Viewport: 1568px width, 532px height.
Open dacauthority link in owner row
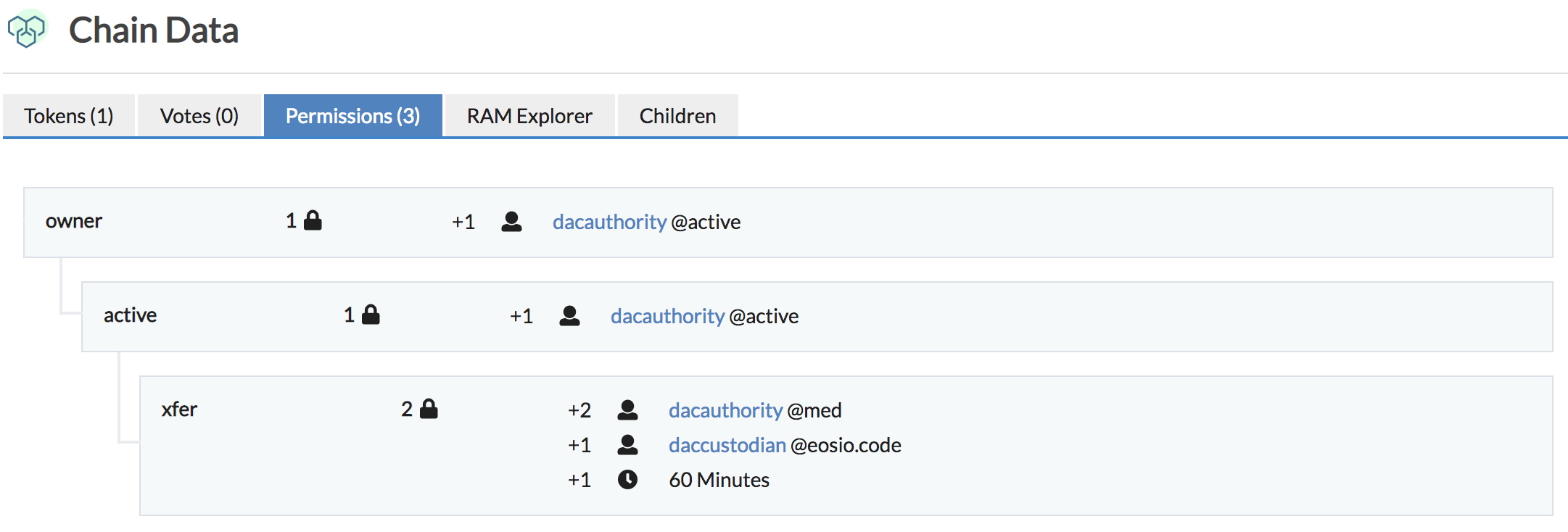[x=609, y=222]
